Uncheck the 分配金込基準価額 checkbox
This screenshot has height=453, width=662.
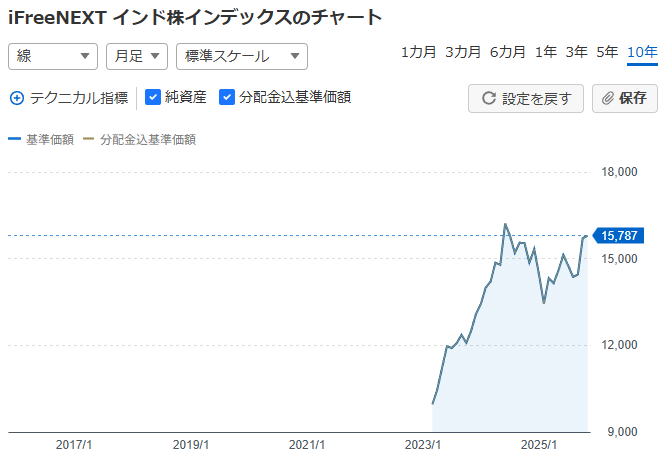click(x=227, y=97)
